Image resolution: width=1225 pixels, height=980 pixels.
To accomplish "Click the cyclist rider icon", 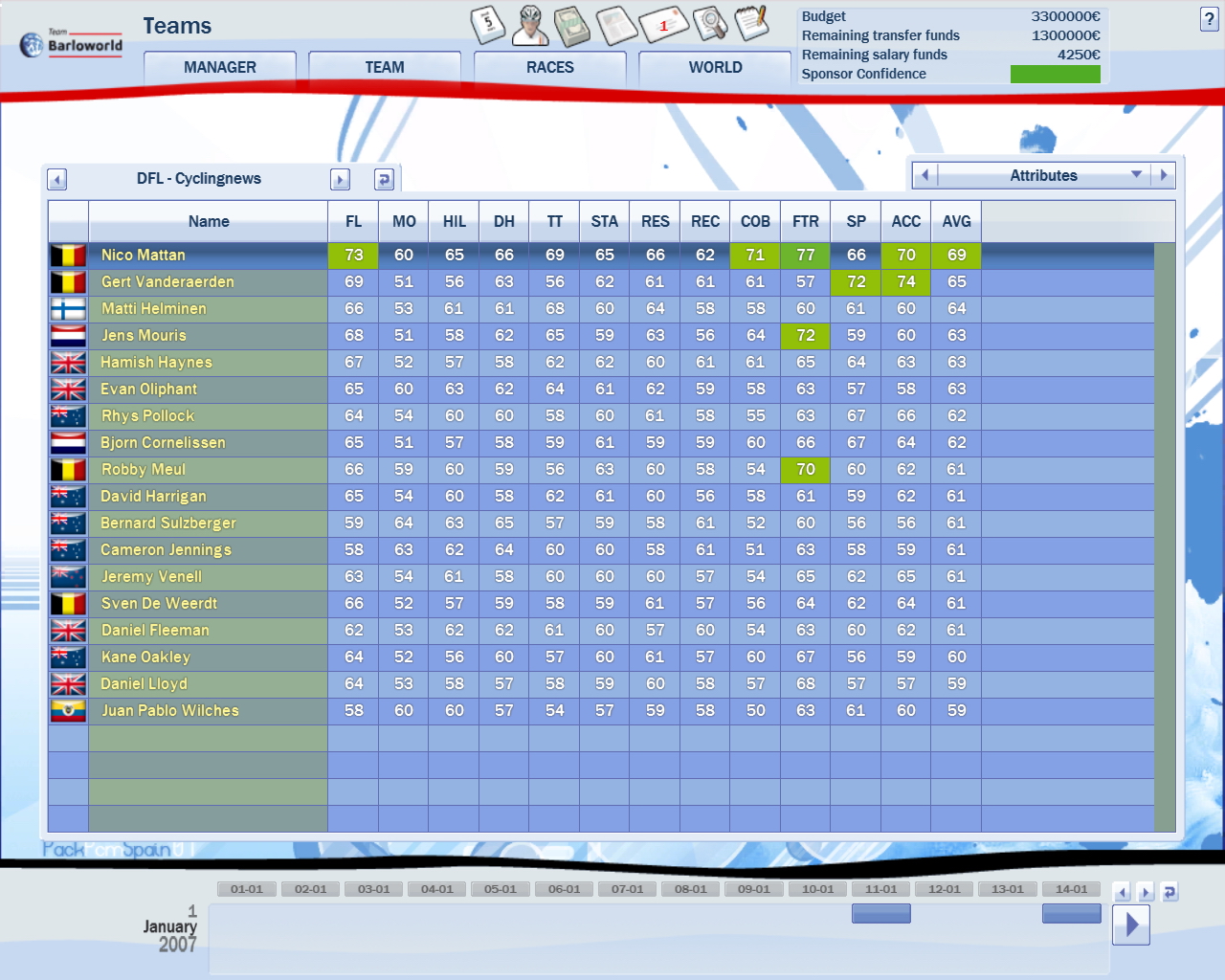I will tap(530, 26).
